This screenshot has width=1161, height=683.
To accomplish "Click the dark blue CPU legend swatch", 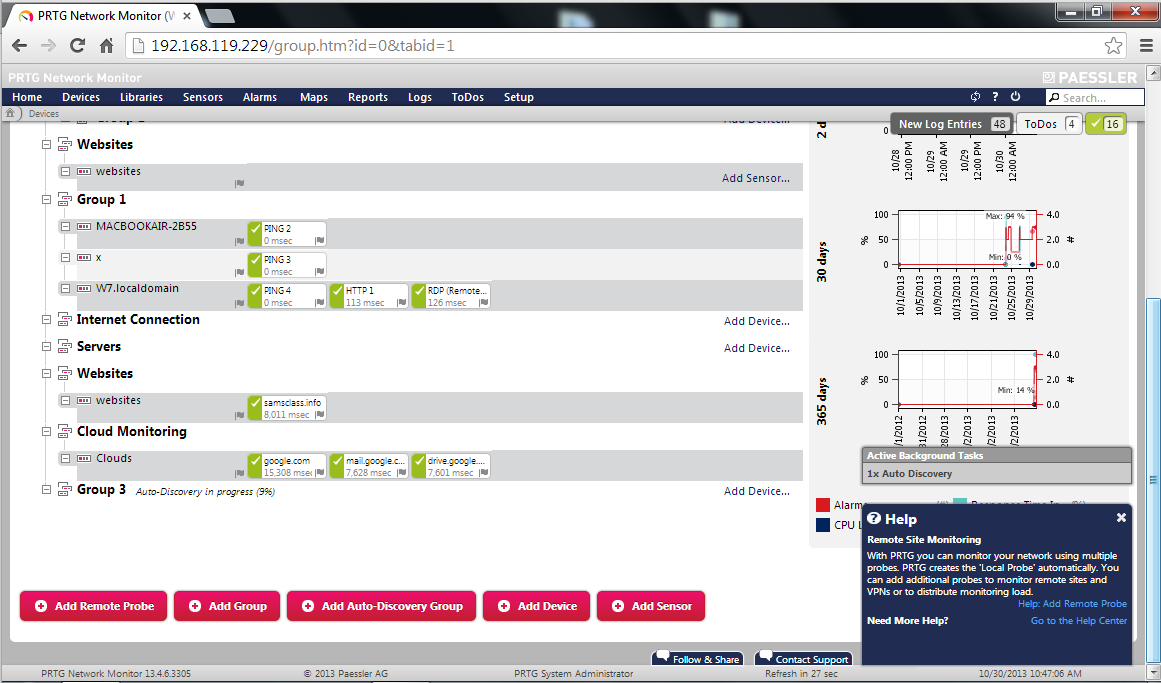I will click(x=823, y=524).
